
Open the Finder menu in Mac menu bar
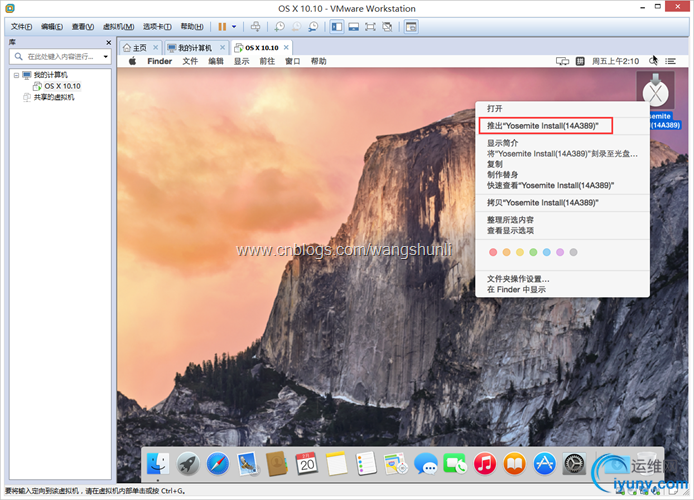pos(159,61)
